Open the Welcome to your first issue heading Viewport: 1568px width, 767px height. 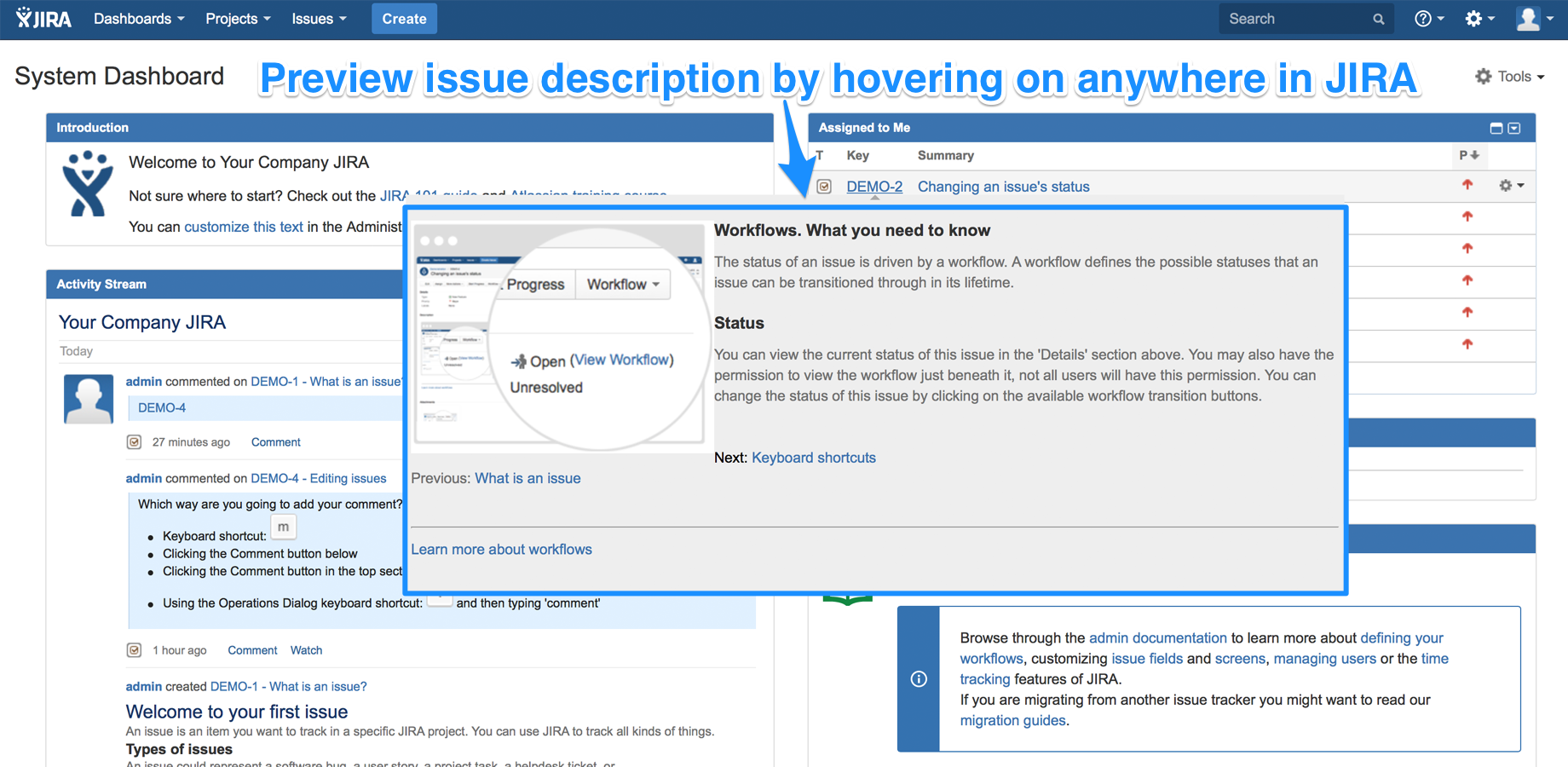[237, 712]
